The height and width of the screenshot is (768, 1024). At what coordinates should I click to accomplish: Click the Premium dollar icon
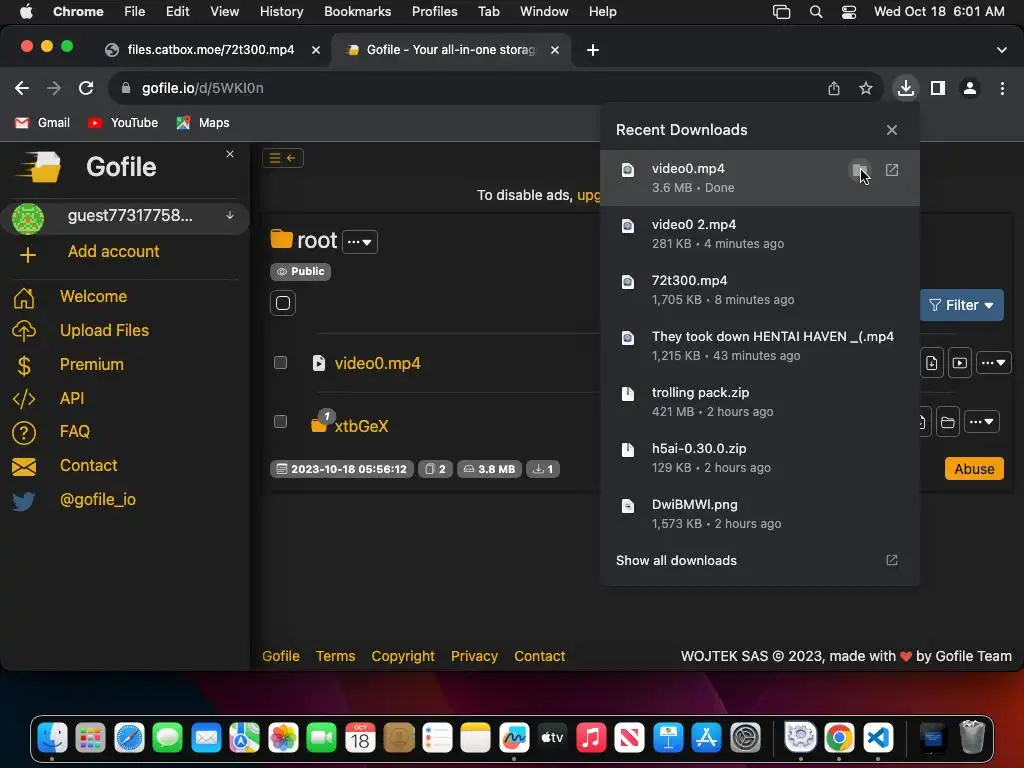[24, 365]
